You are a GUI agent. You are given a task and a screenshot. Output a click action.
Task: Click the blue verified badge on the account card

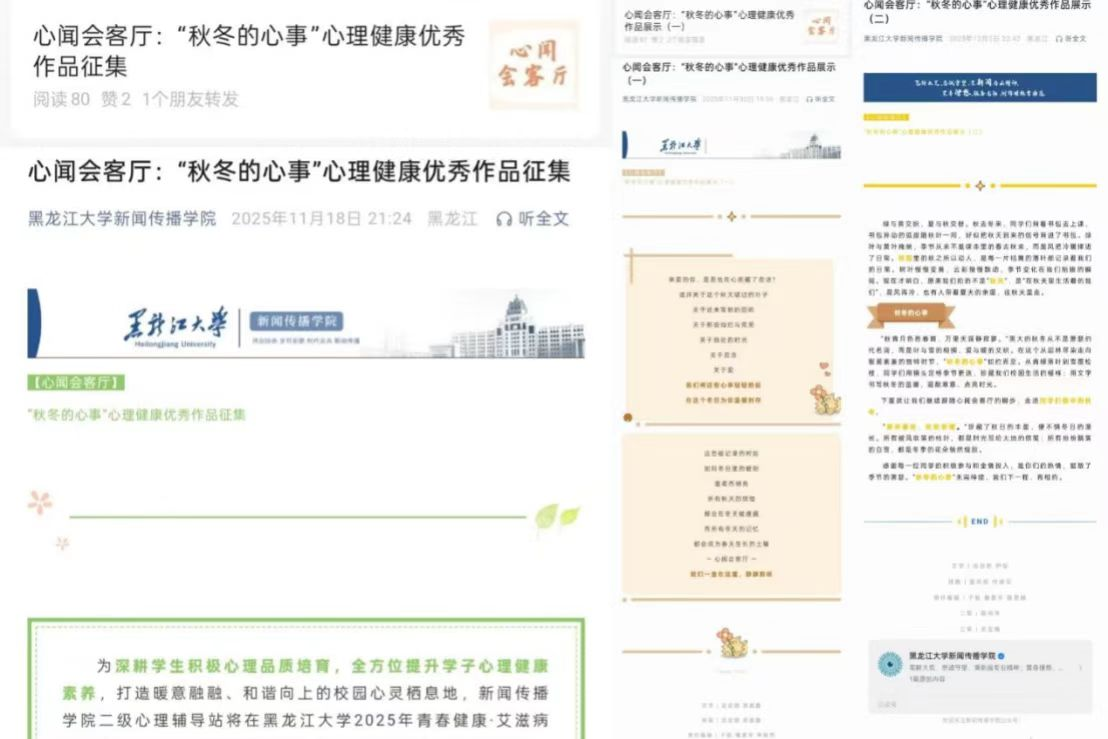click(x=1001, y=656)
